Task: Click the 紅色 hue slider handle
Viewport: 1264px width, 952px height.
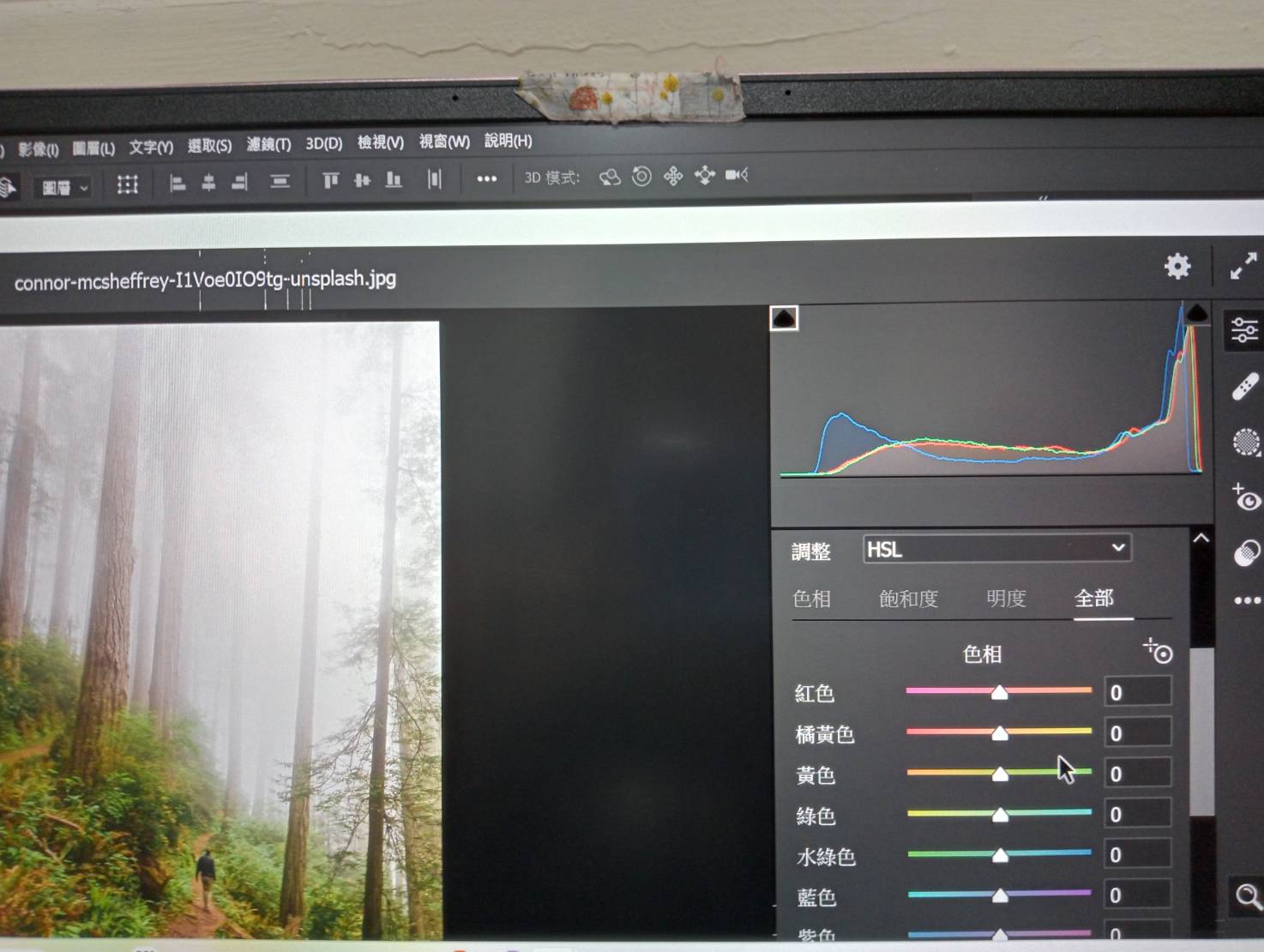Action: pyautogui.click(x=999, y=692)
